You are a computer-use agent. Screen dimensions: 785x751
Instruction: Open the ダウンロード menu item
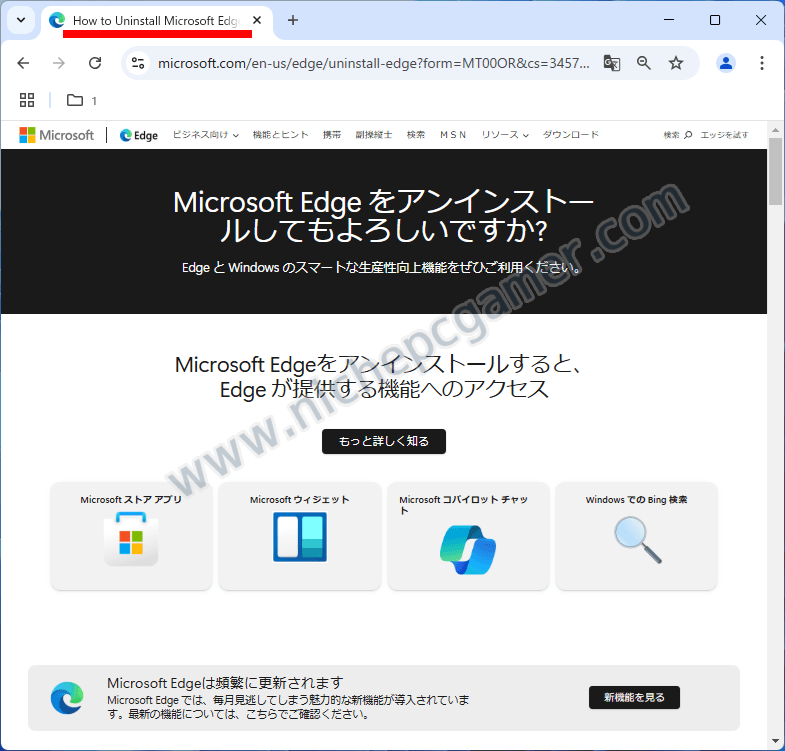(570, 135)
